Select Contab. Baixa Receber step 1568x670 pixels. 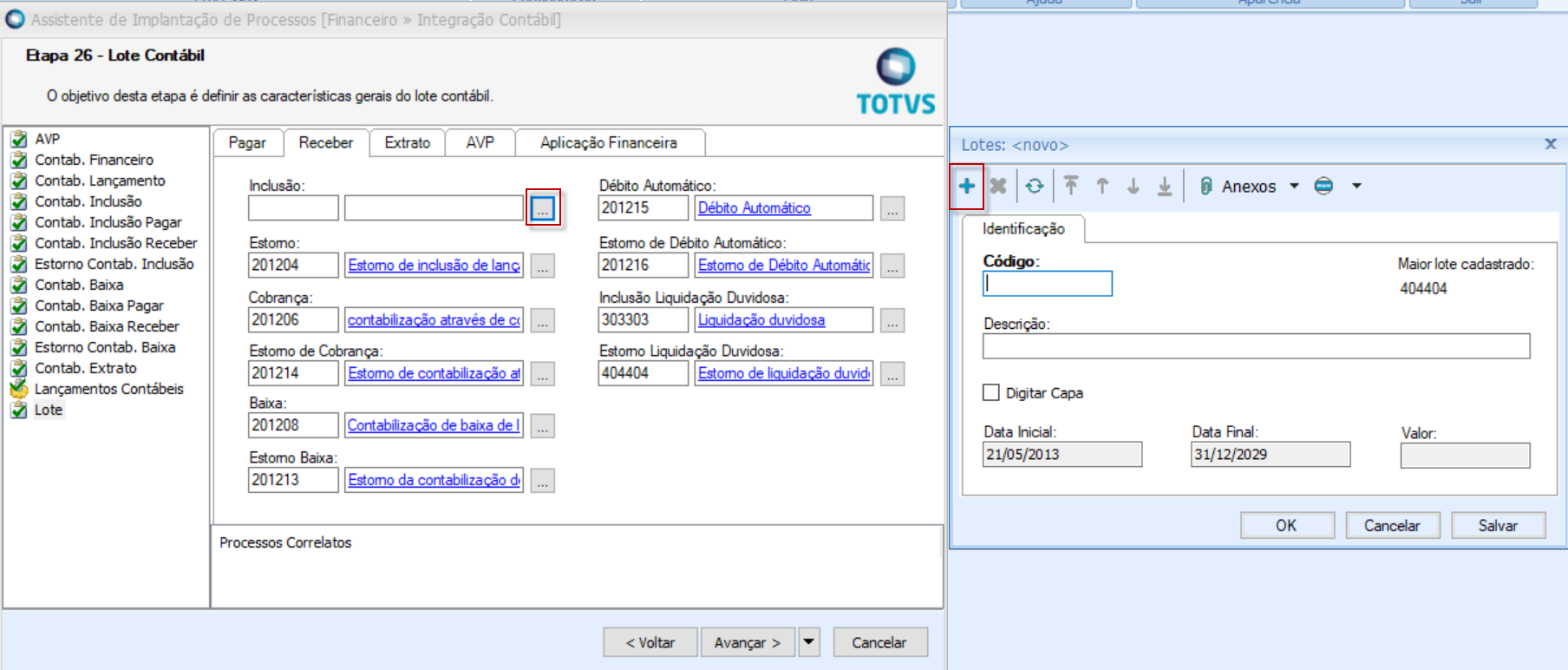click(x=107, y=326)
